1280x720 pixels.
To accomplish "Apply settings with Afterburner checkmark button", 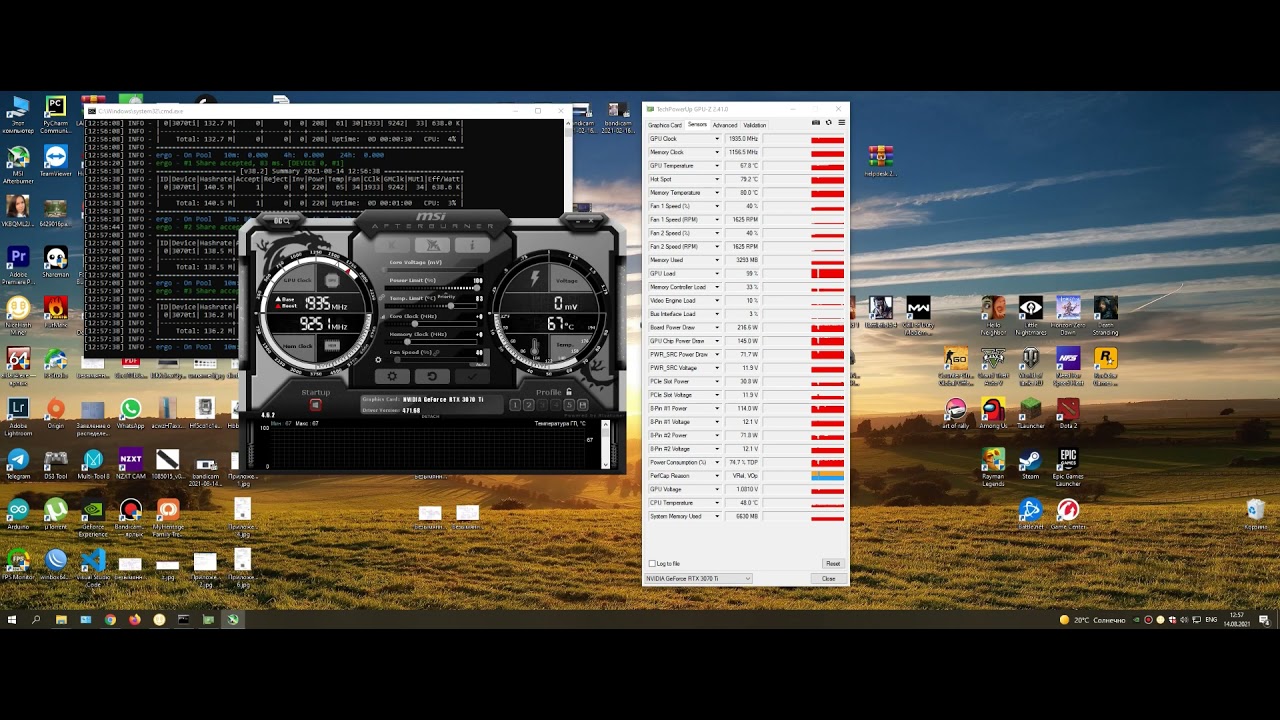I will 472,376.
